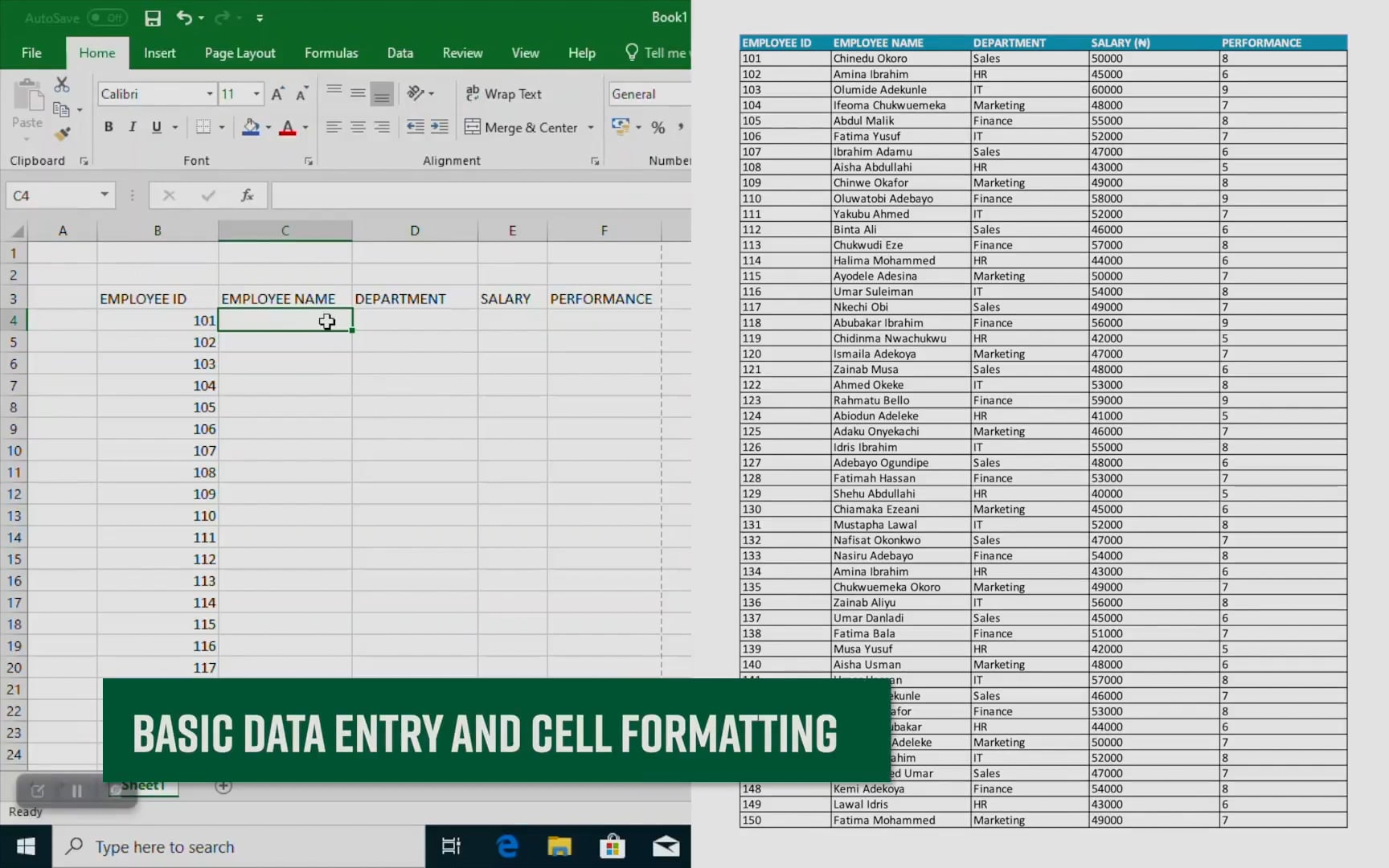Click the Align Right icon
The image size is (1389, 868).
[x=382, y=127]
